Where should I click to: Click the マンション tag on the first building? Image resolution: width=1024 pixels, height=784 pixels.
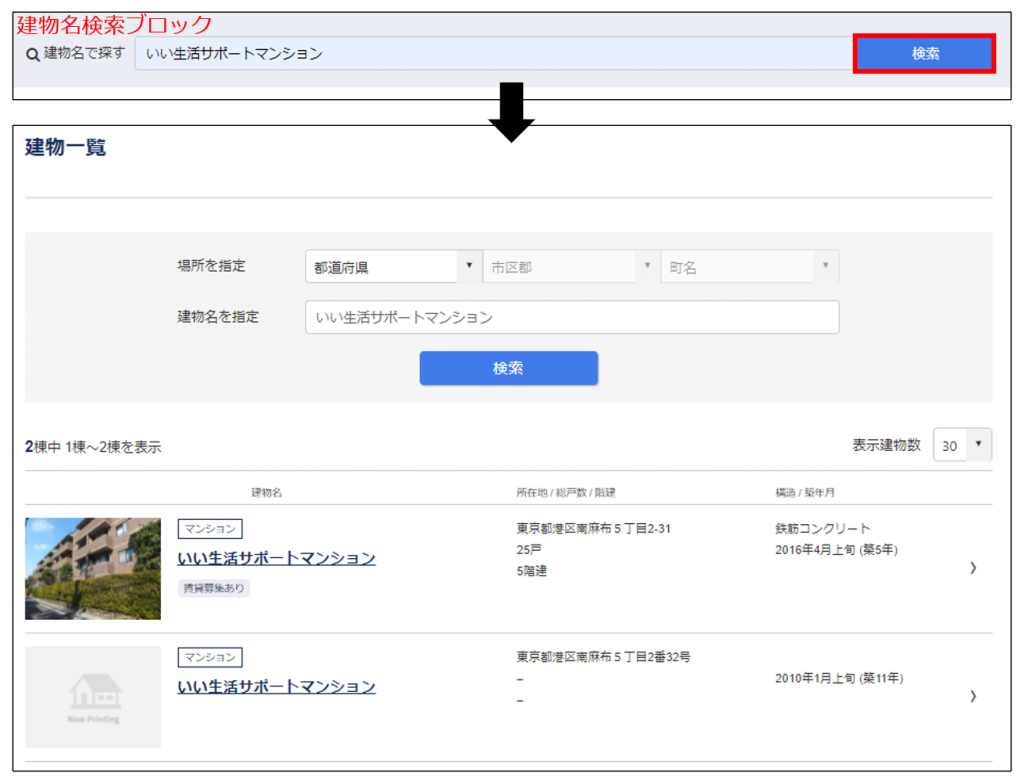point(210,529)
